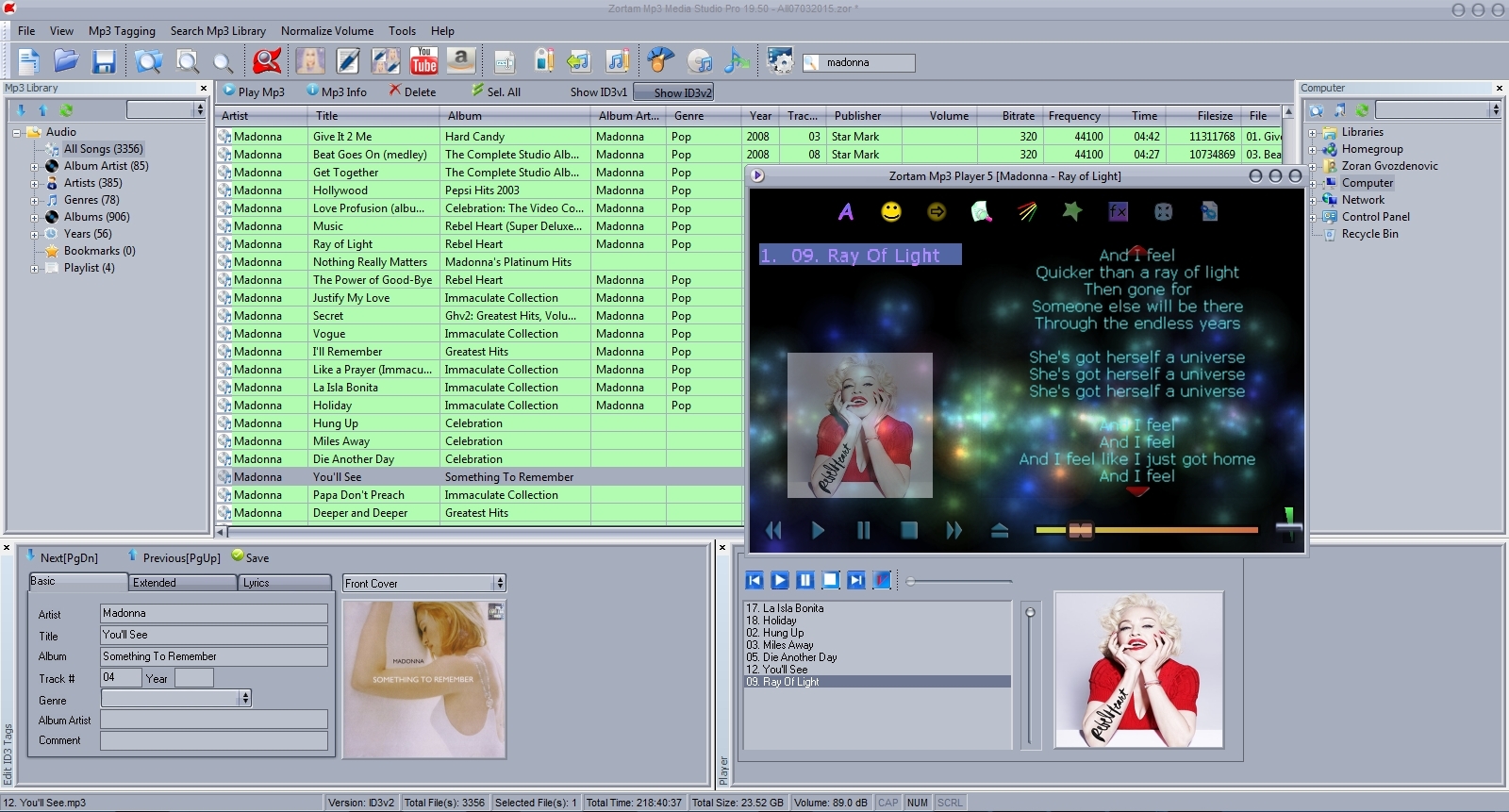Click the eject icon in Zortam Player
Image resolution: width=1509 pixels, height=812 pixels.
1000,531
